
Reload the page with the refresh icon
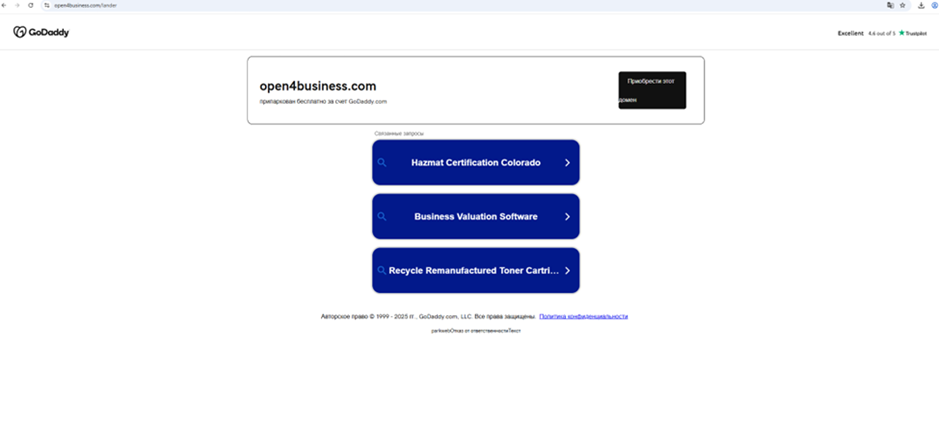tap(31, 5)
